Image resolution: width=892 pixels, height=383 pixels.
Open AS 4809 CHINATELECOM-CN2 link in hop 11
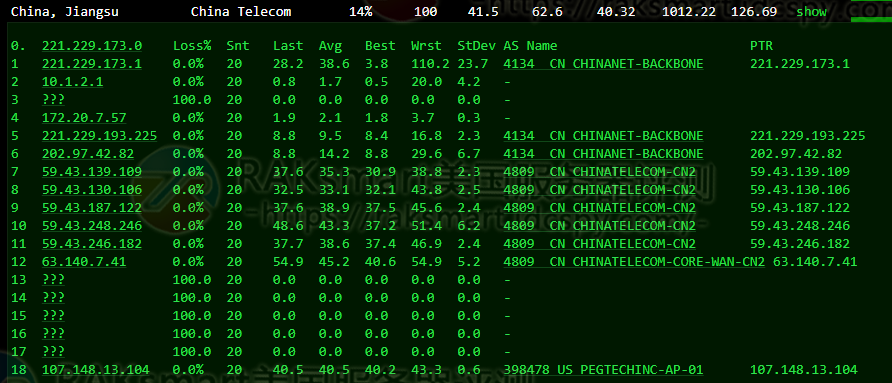pyautogui.click(x=600, y=244)
